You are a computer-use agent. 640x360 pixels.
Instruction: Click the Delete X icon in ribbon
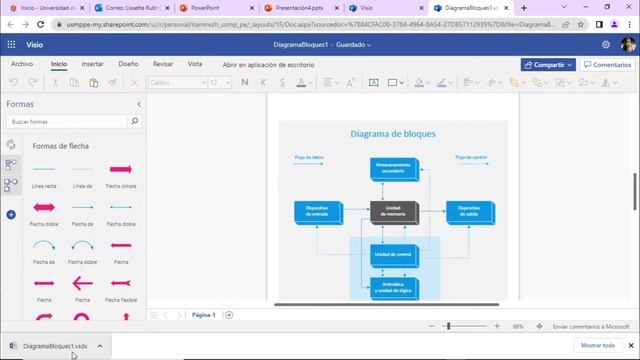coord(134,82)
